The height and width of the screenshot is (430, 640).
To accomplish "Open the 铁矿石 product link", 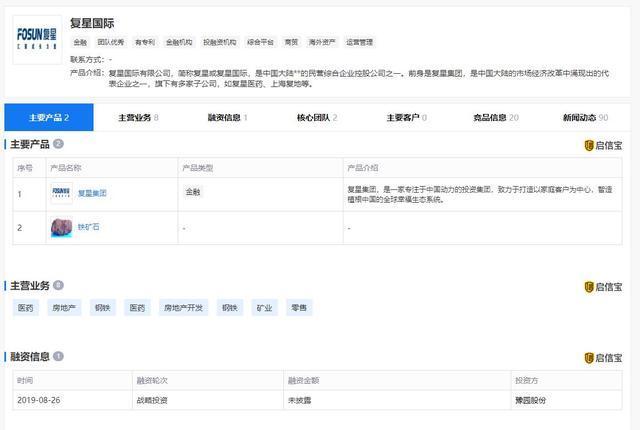I will click(x=89, y=227).
